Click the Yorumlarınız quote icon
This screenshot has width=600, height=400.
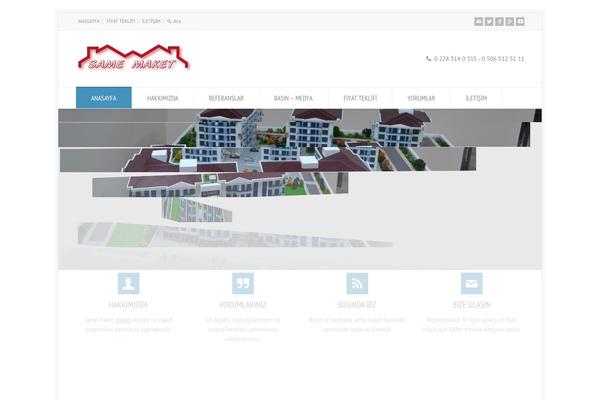pos(243,283)
